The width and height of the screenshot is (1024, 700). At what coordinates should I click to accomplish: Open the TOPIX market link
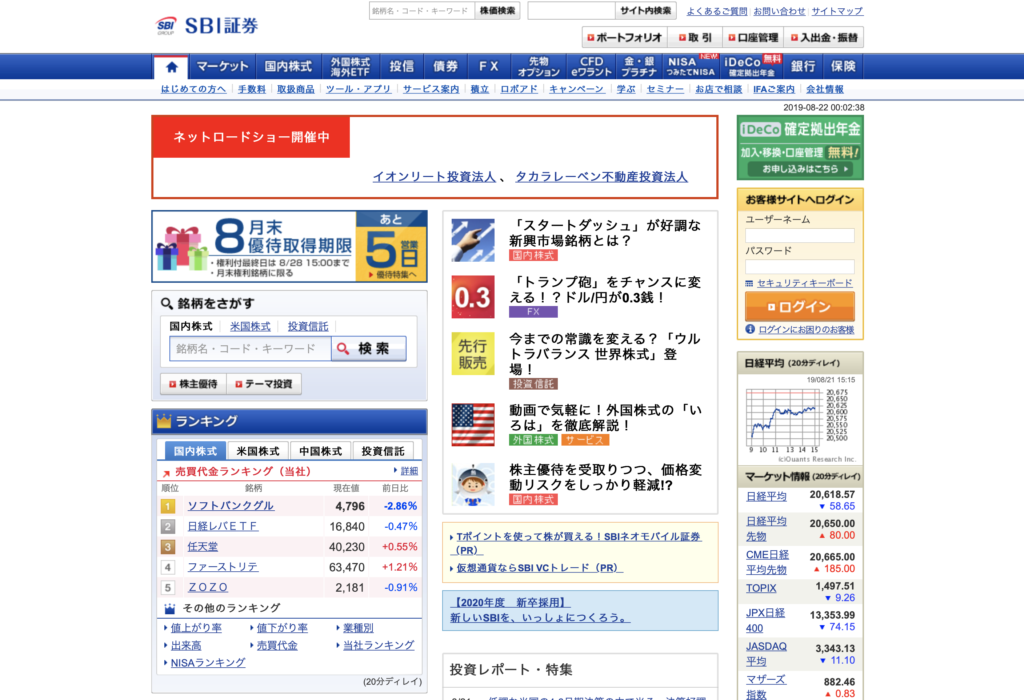(x=761, y=588)
